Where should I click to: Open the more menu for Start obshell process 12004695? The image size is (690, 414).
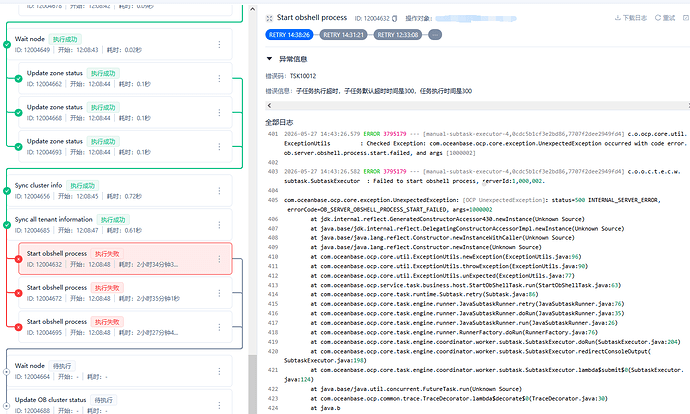(x=219, y=327)
